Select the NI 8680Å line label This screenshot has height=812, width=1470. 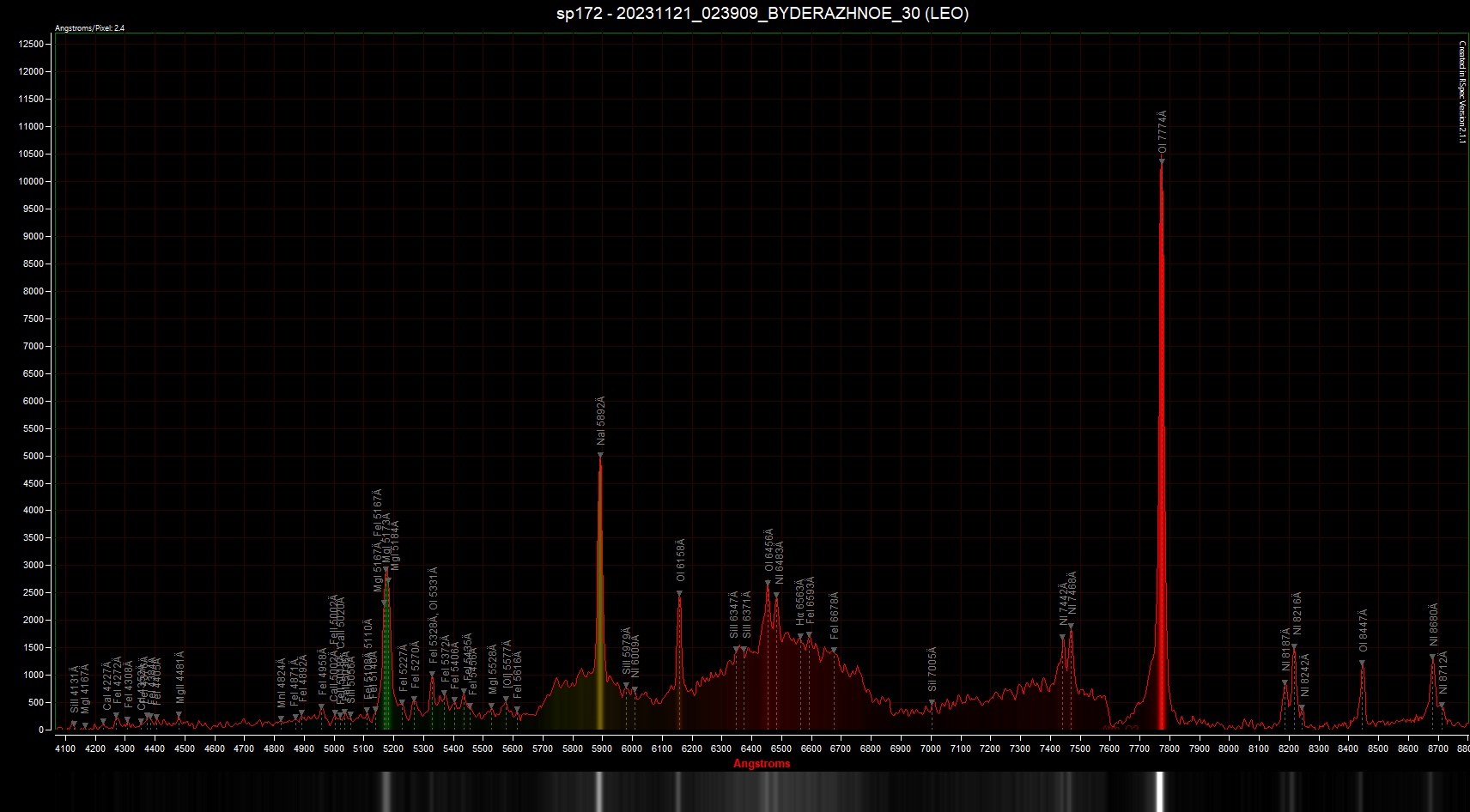[x=1433, y=625]
